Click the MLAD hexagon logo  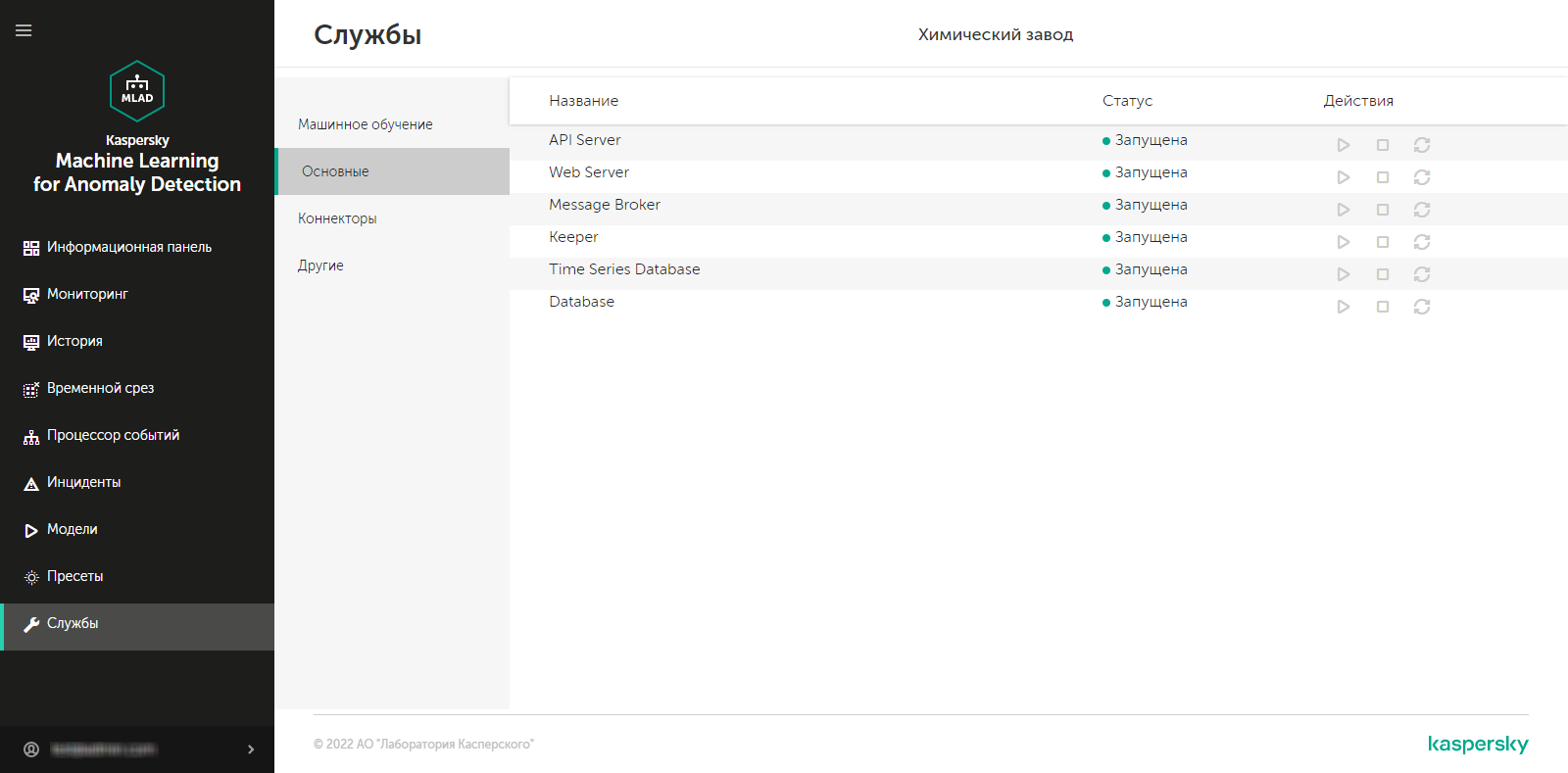(x=137, y=91)
